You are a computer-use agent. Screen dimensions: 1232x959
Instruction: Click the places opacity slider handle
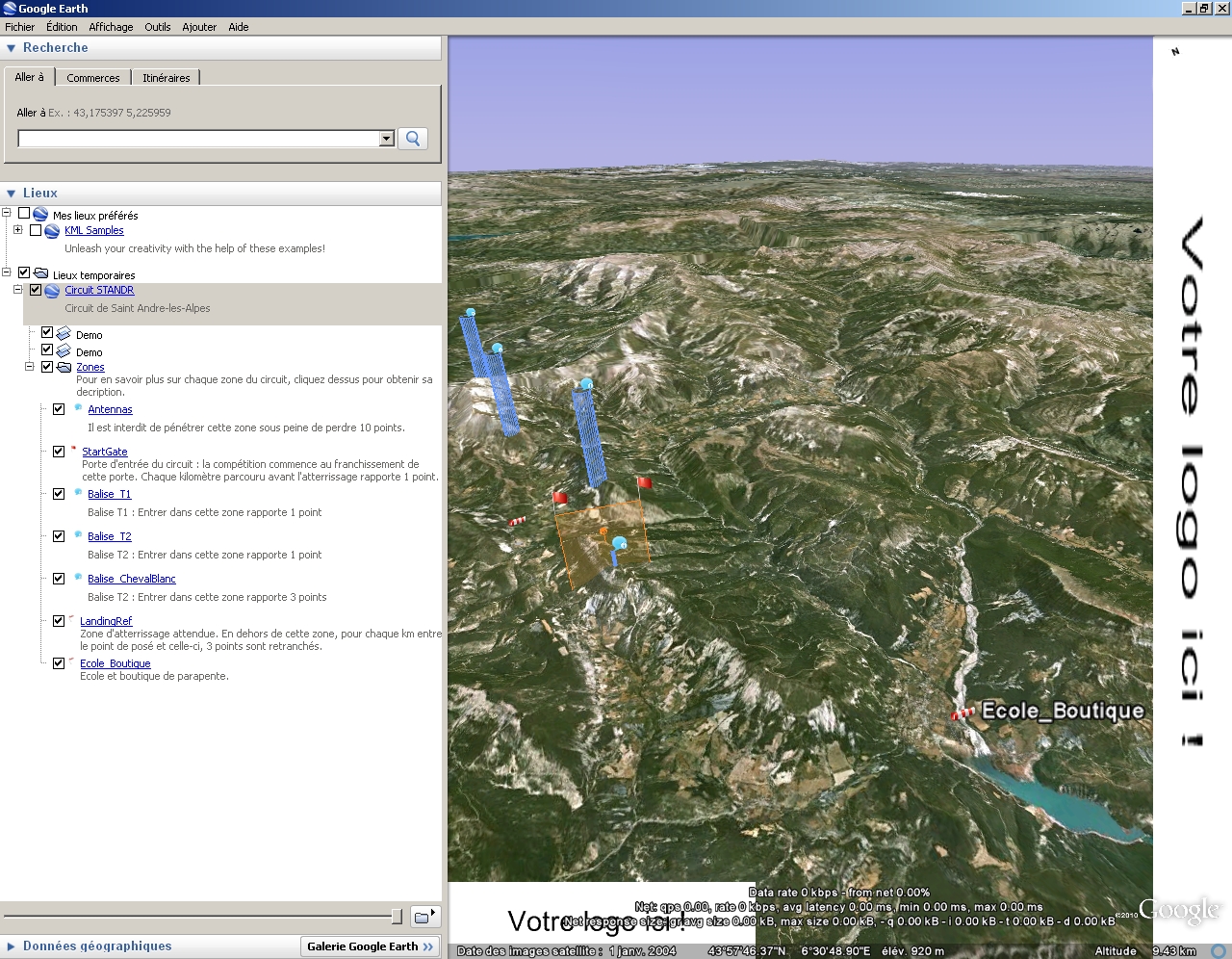point(397,917)
